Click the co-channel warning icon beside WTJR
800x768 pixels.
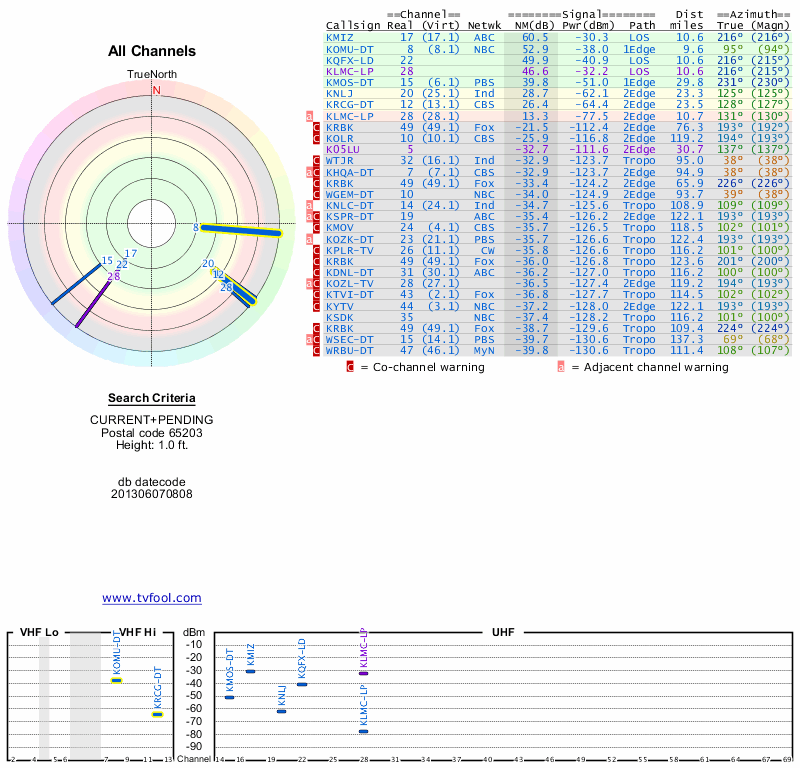coord(318,160)
